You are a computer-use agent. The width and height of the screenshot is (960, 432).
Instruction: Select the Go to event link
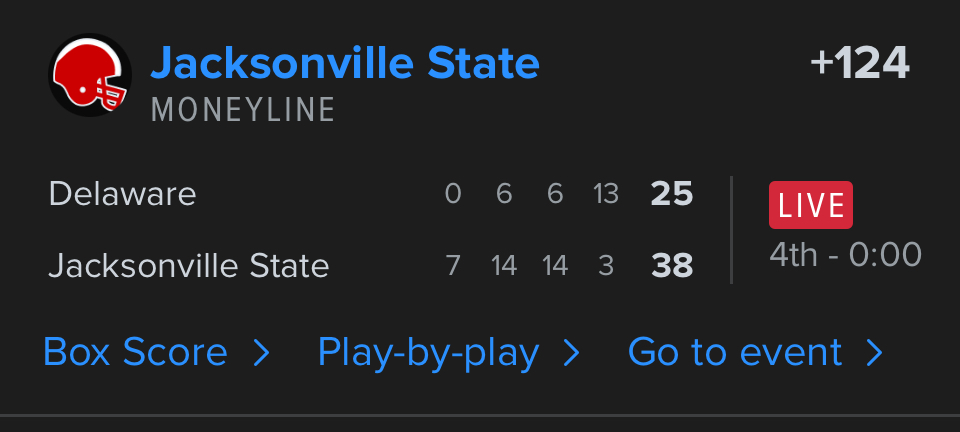[735, 352]
